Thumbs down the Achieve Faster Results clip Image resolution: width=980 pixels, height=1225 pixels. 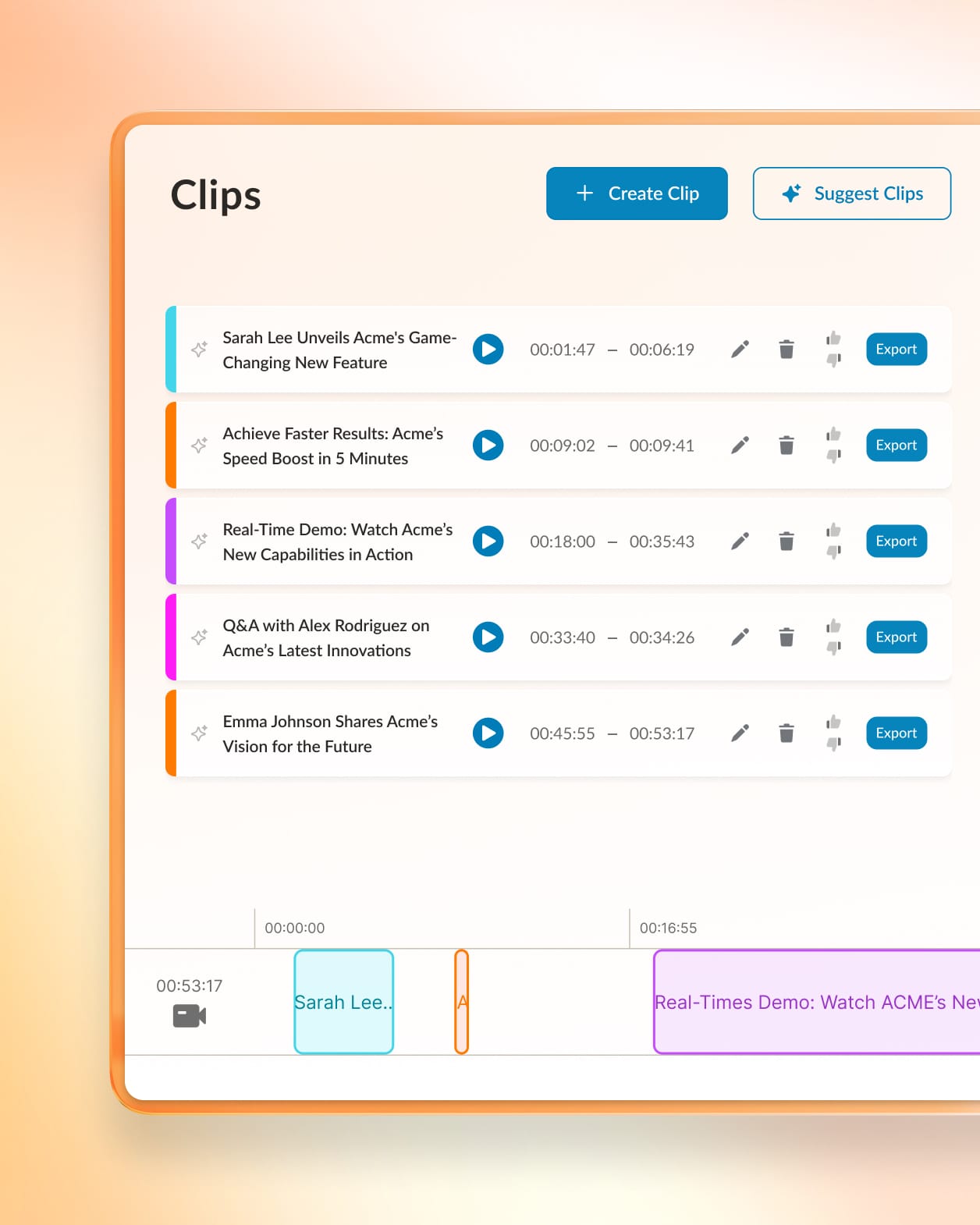(x=833, y=456)
